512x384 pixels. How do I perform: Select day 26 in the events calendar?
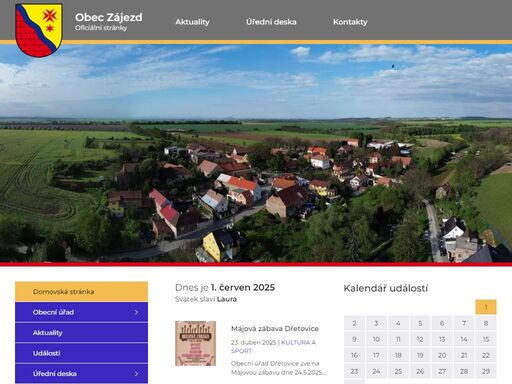420,371
